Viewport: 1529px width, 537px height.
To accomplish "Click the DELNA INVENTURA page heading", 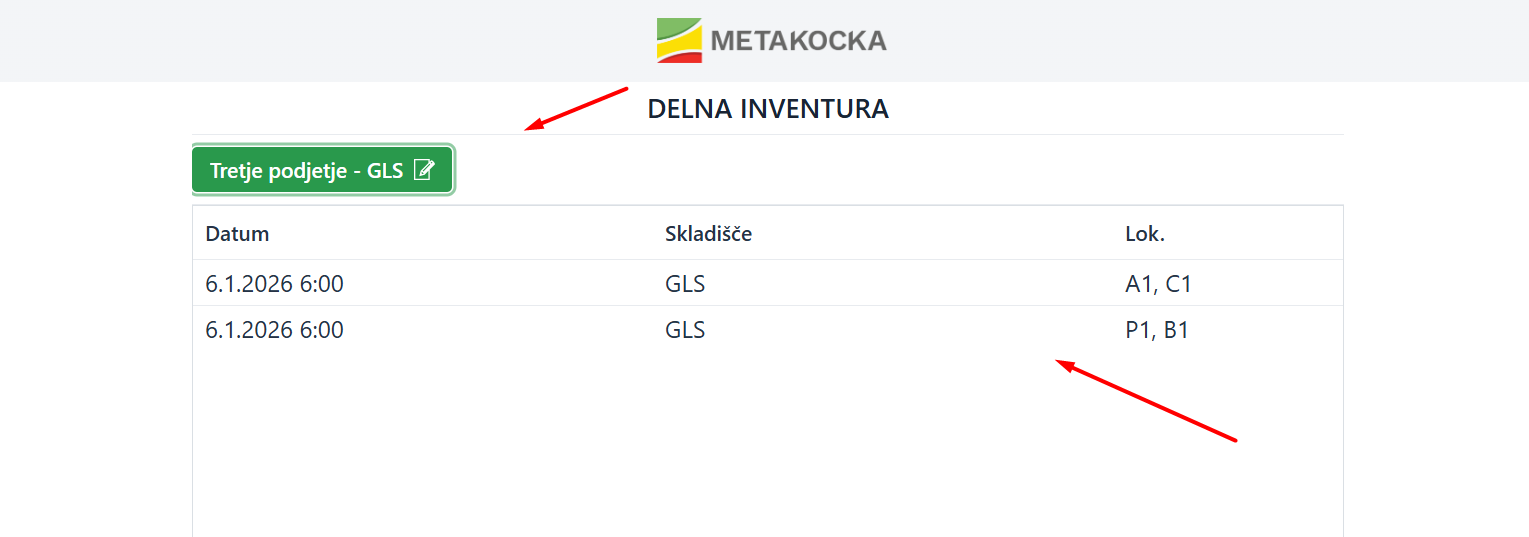I will click(x=768, y=109).
